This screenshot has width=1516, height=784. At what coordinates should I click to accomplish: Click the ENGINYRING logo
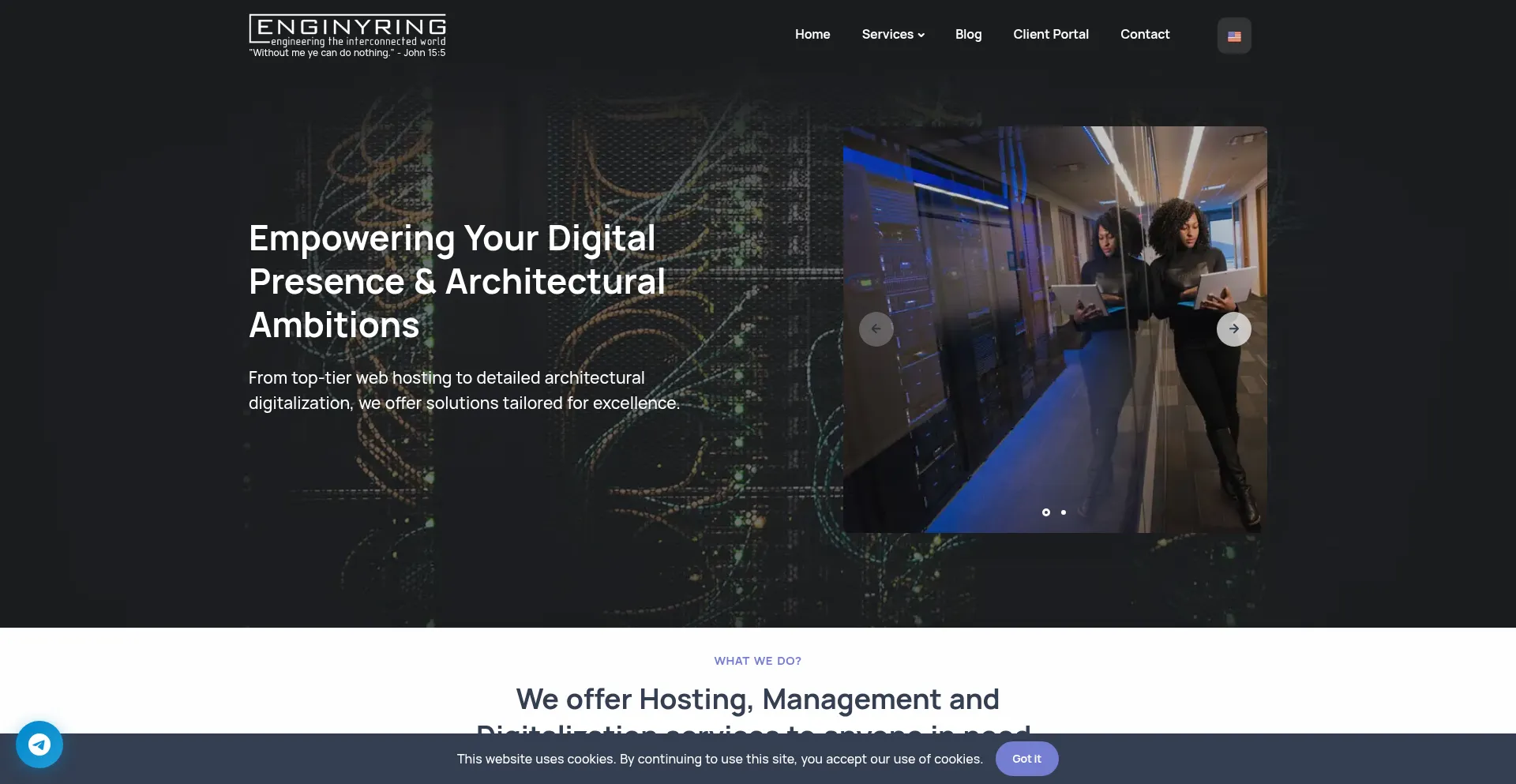(x=347, y=29)
